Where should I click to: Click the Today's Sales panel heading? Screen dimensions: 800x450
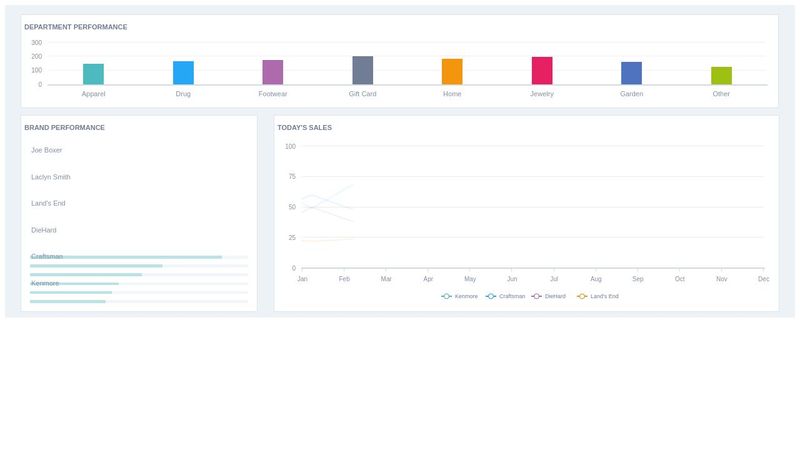coord(305,128)
